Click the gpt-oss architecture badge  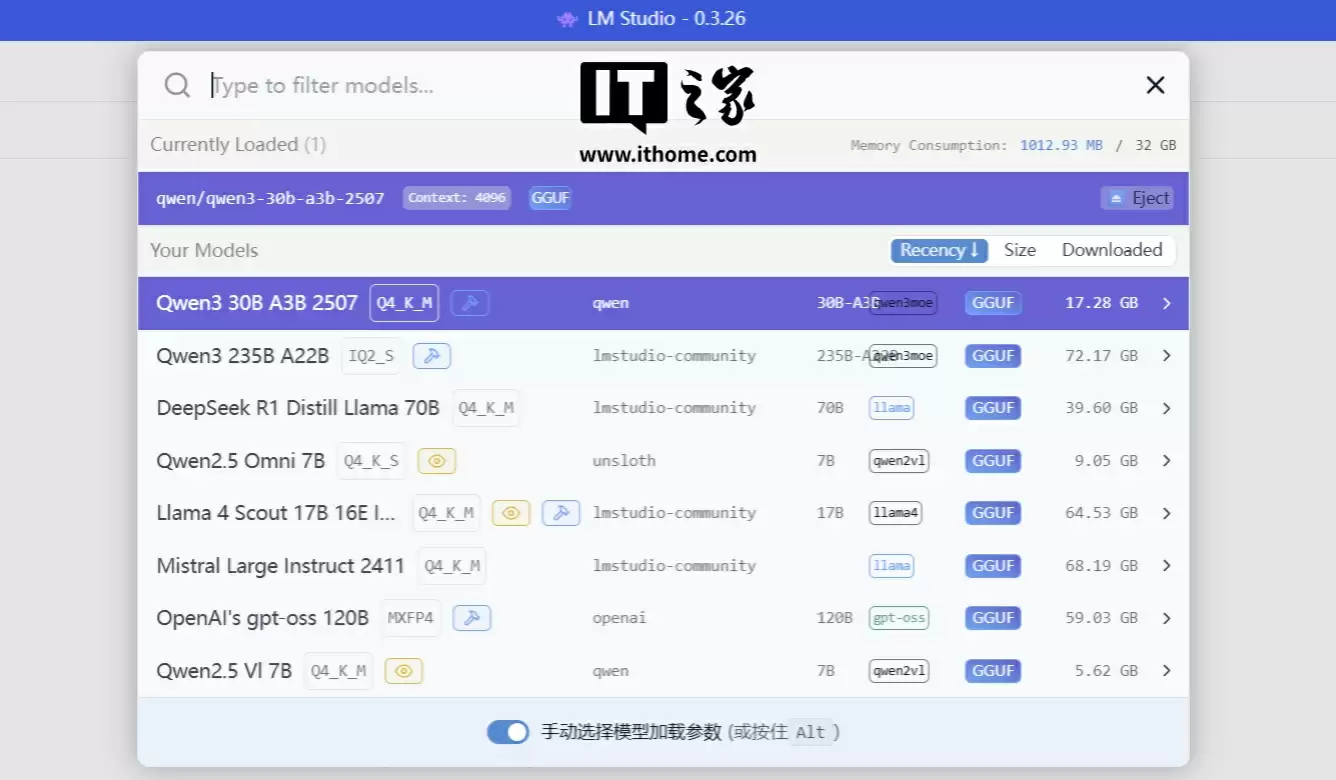coord(898,617)
